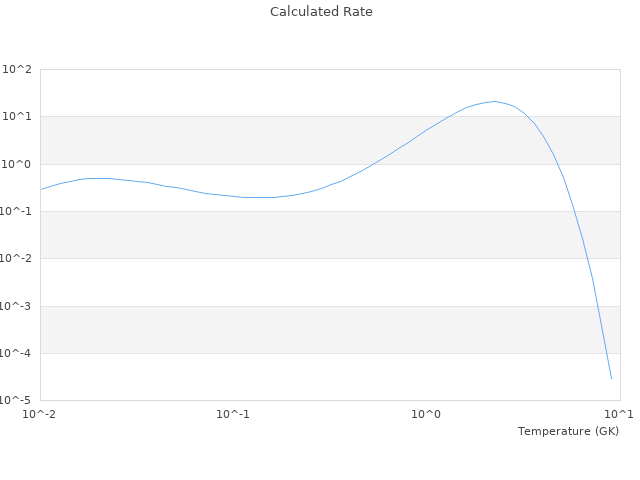Click the blue curve's lowest right end point
640x480 pixels.
[611, 379]
